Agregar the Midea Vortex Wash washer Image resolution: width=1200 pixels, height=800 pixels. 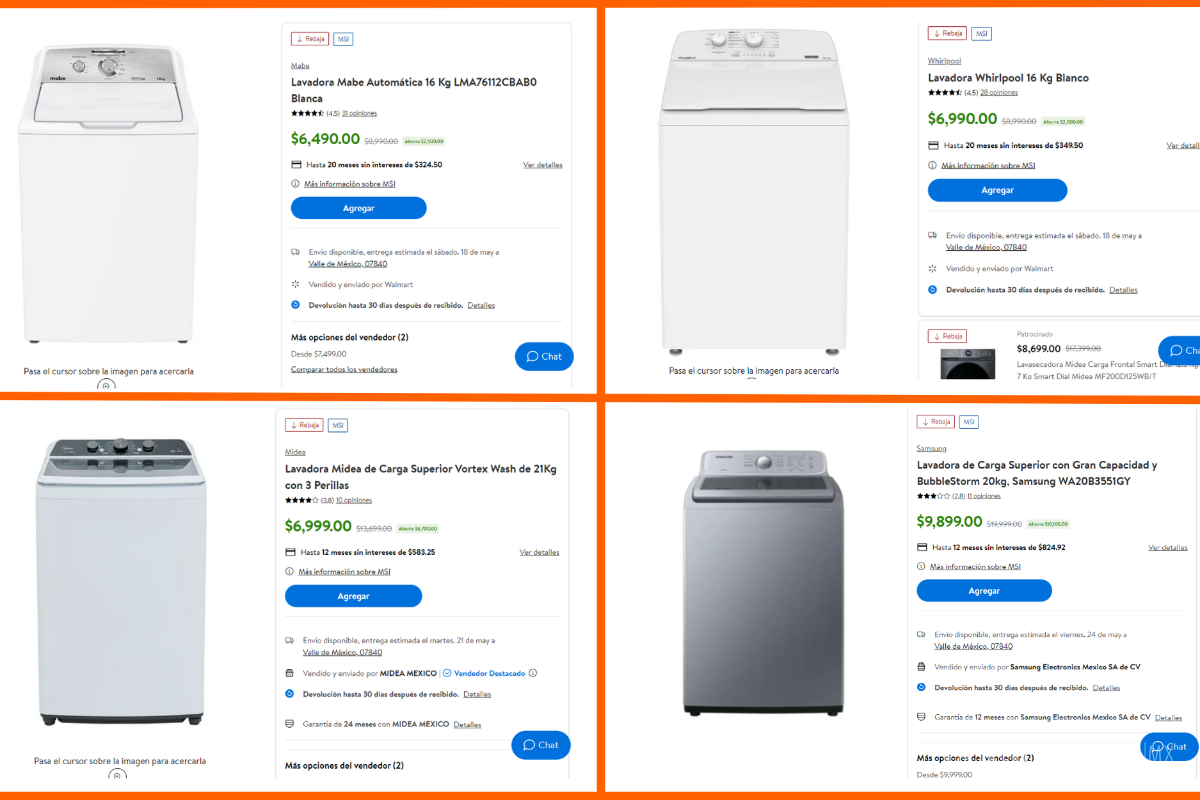coord(352,595)
